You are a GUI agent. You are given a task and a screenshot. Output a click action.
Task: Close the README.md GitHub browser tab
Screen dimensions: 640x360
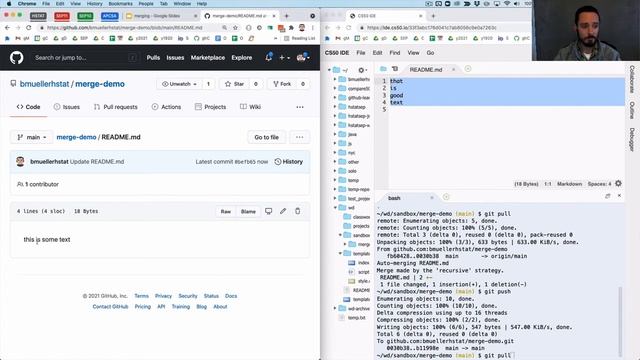[274, 16]
